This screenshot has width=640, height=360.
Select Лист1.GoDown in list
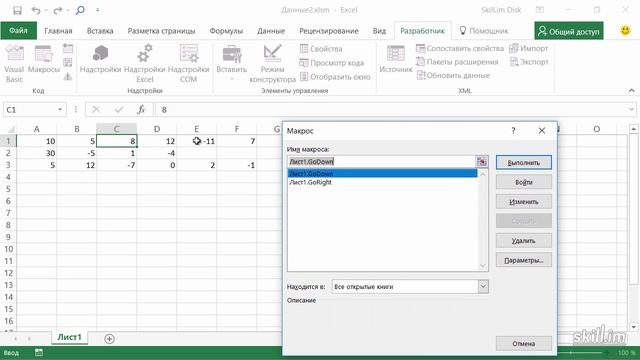(x=382, y=174)
